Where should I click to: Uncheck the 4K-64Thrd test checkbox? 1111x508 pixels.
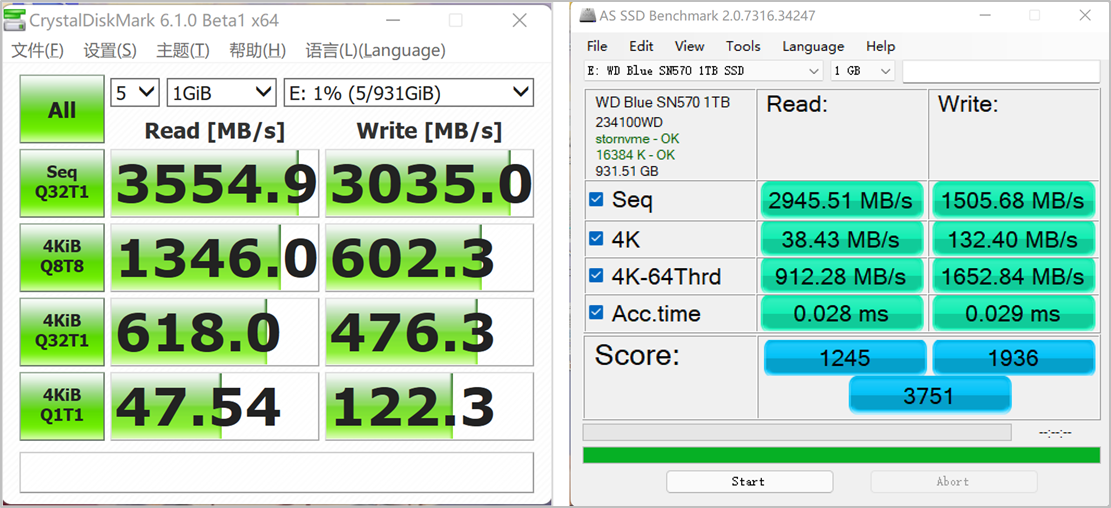point(597,276)
